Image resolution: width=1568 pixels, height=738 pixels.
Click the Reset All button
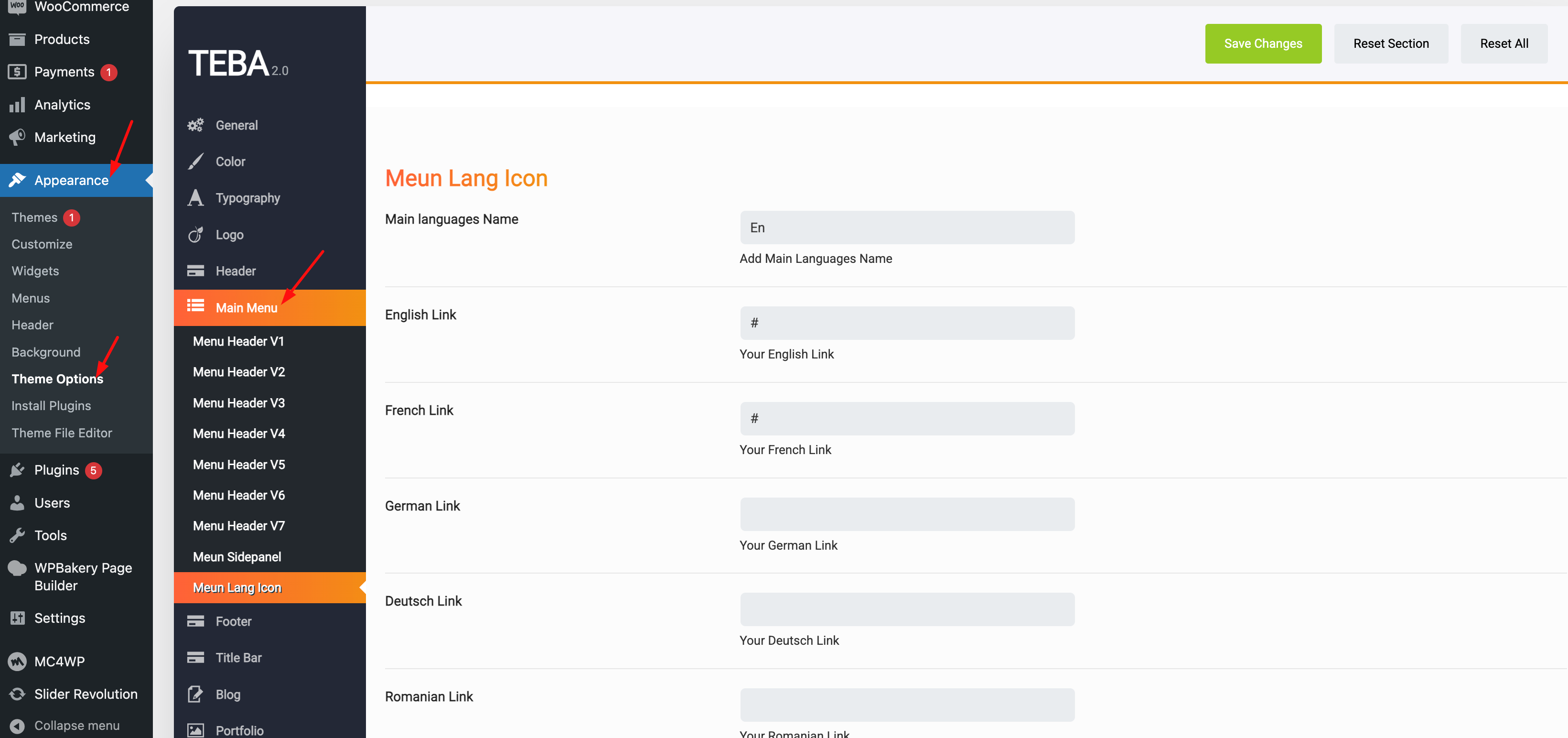click(1504, 44)
